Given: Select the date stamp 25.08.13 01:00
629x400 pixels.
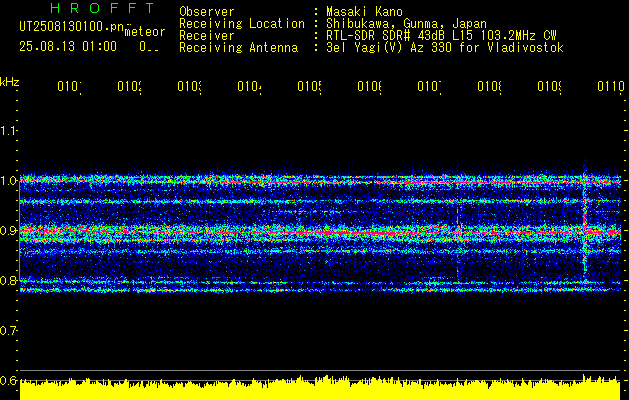Looking at the screenshot, I should click(x=68, y=47).
